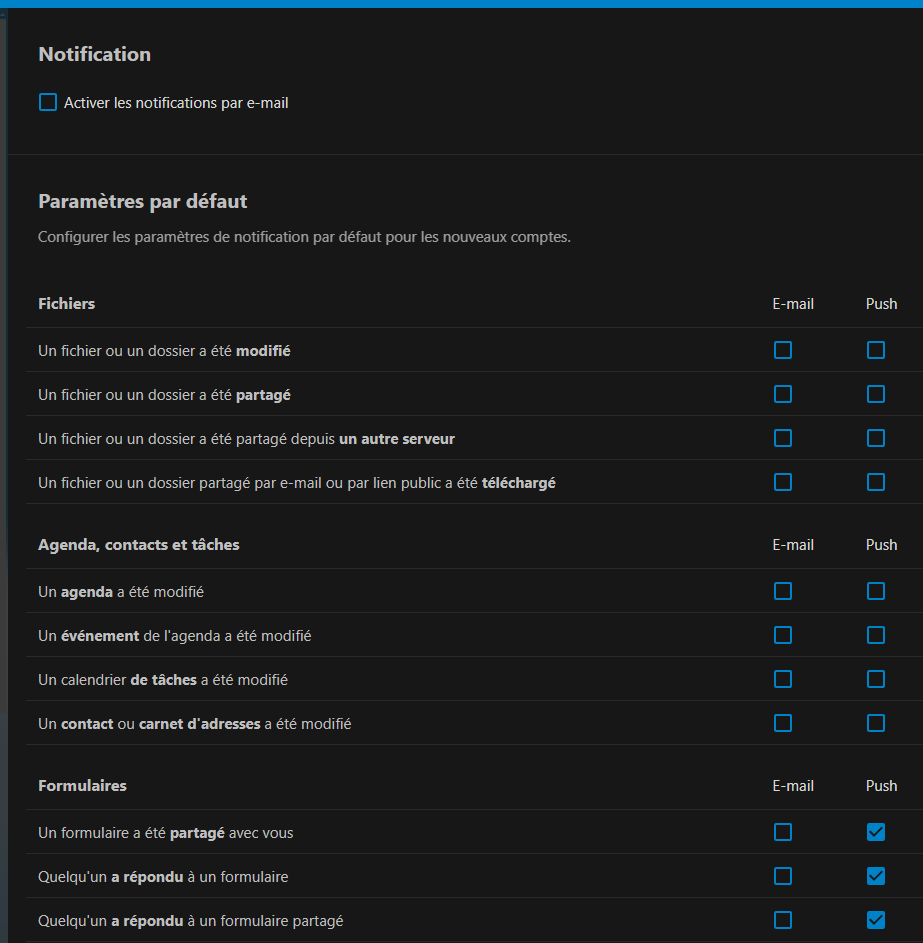The height and width of the screenshot is (943, 923).
Task: Disable Push for a répondu à un formulaire
Action: 876,876
